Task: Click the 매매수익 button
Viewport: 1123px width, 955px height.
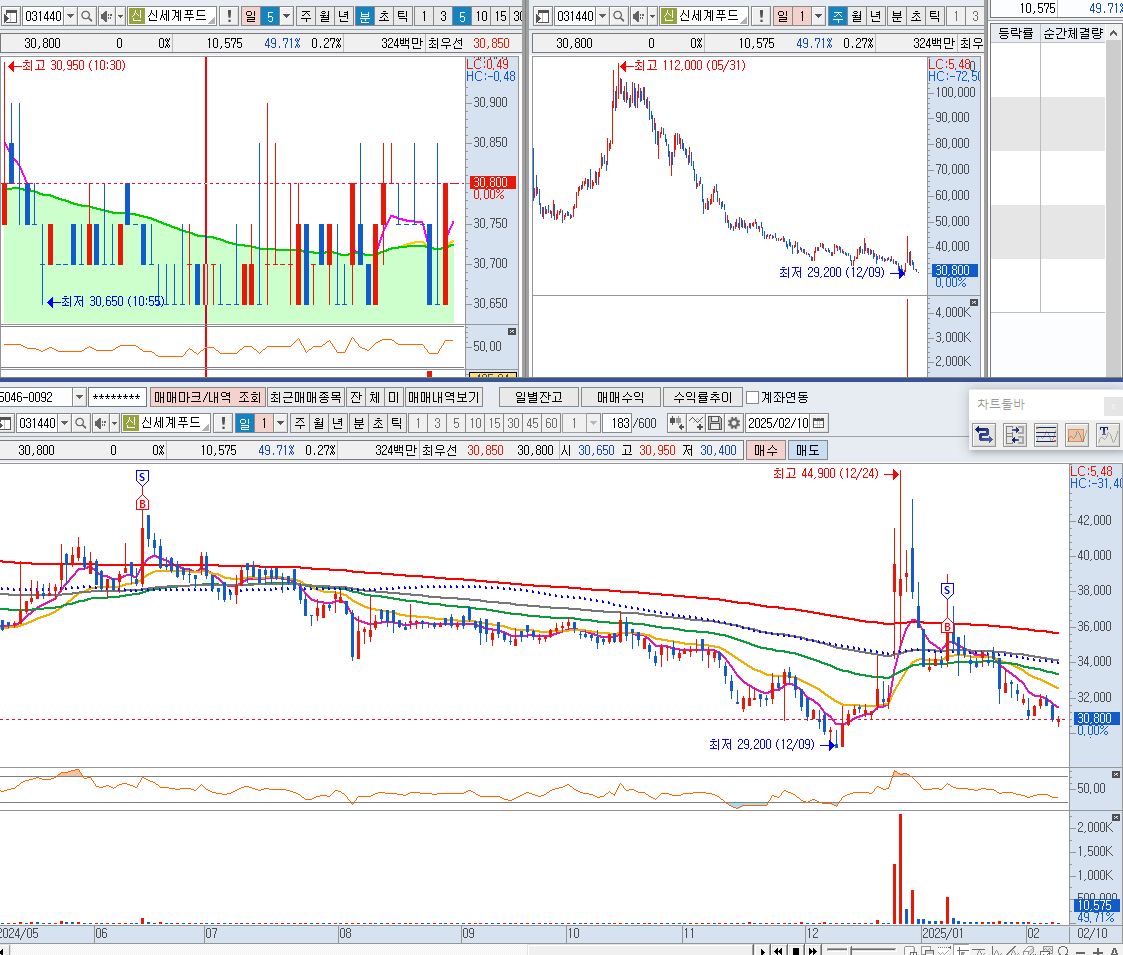Action: [620, 397]
